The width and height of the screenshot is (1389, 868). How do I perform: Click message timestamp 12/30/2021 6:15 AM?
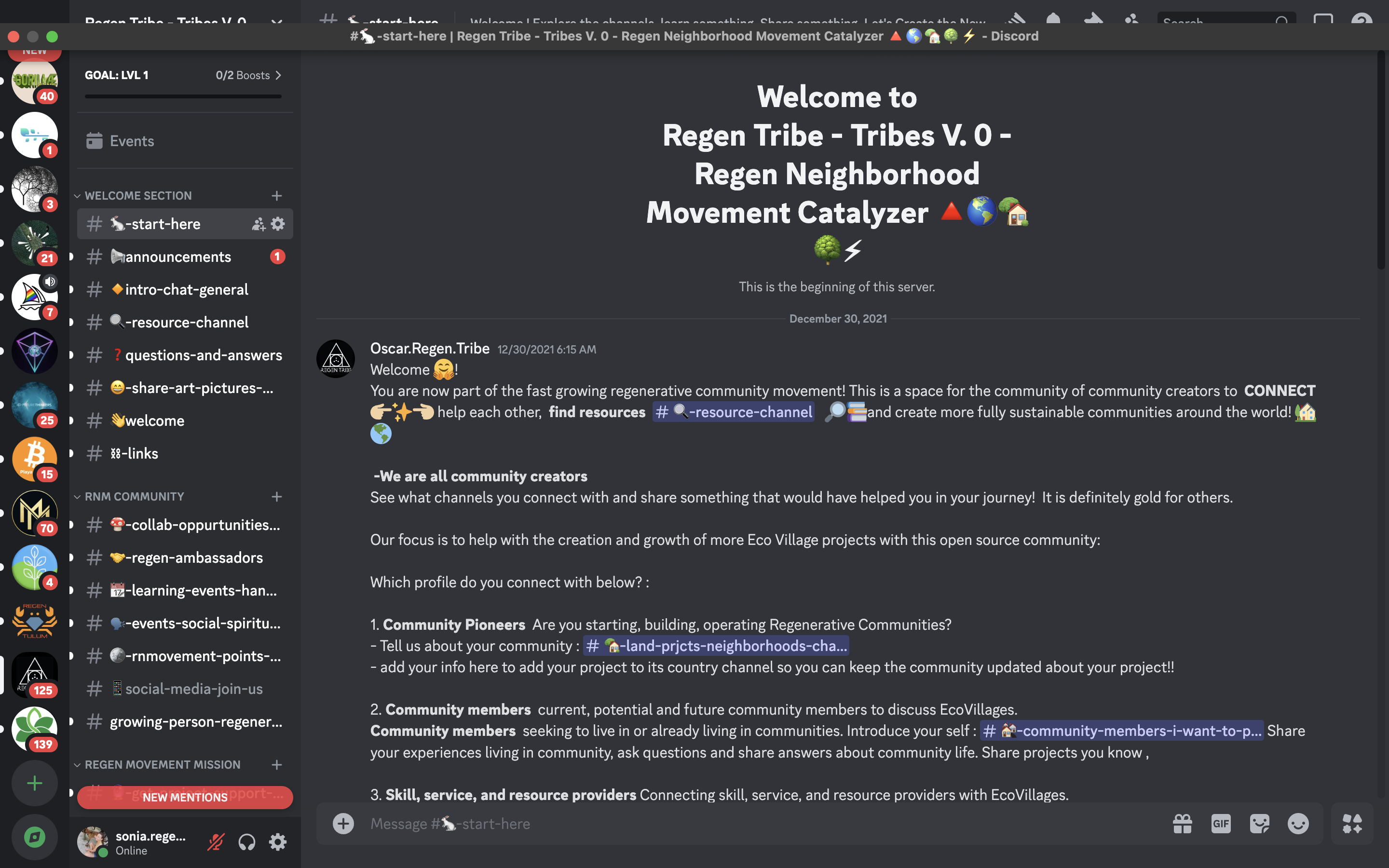[546, 350]
